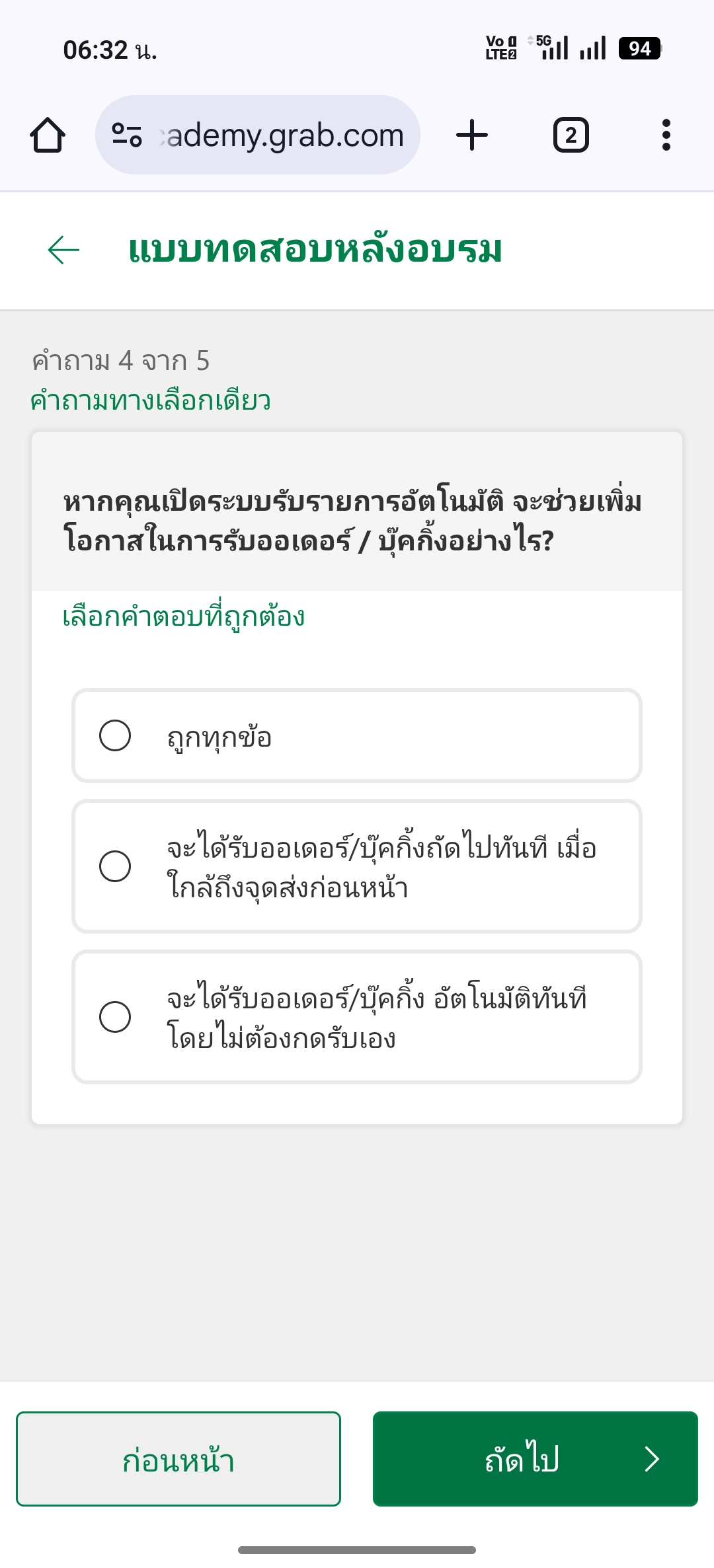Select the radio option ถูกทุกข้อ
This screenshot has width=714, height=1568.
point(357,735)
